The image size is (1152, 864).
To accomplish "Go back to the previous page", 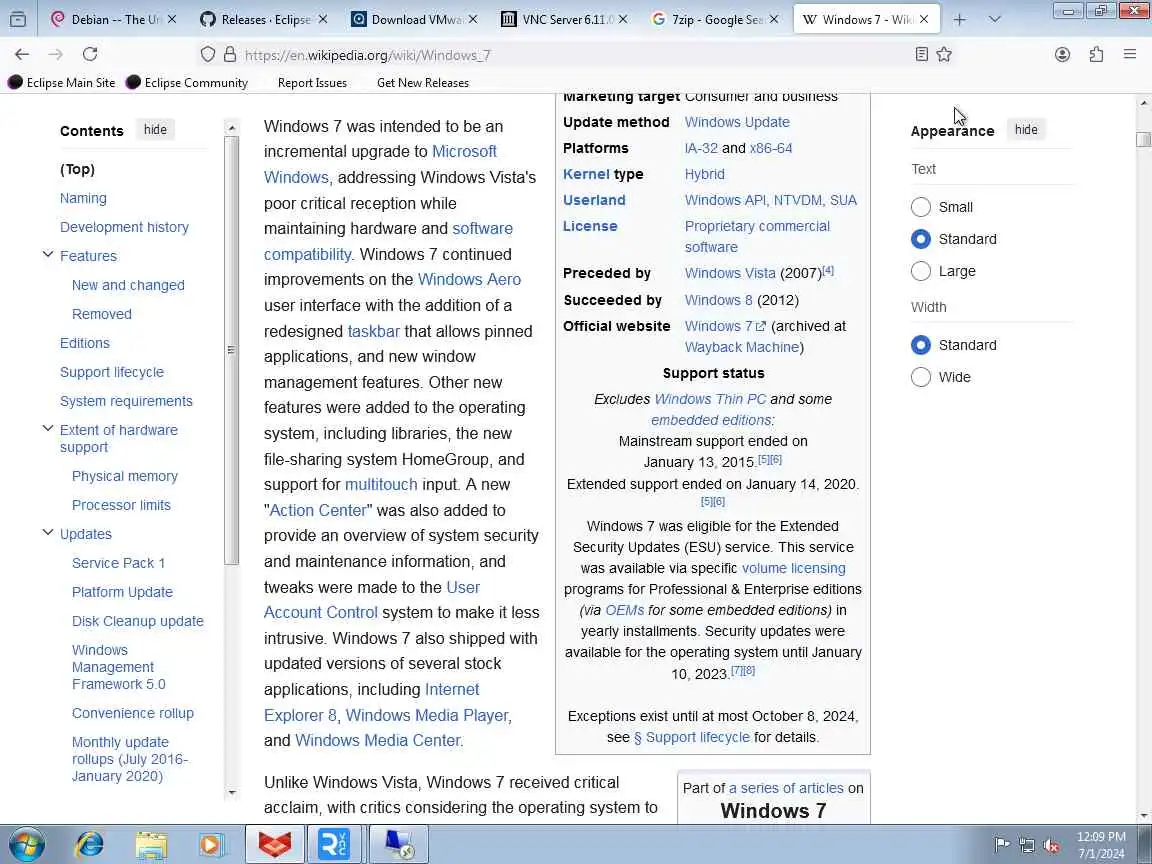I will click(x=22, y=54).
